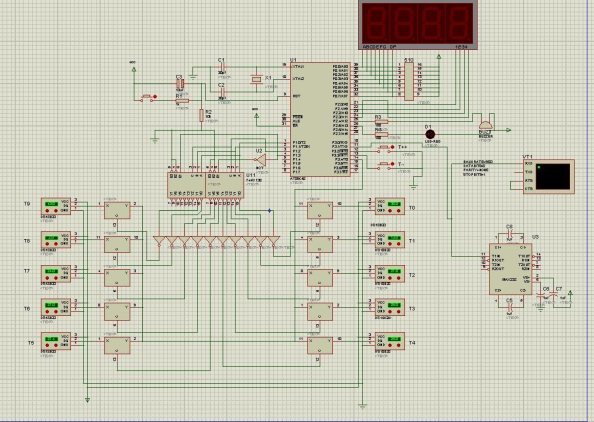The image size is (594, 422).
Task: Select the U2 NOT gate inverter
Action: point(260,159)
